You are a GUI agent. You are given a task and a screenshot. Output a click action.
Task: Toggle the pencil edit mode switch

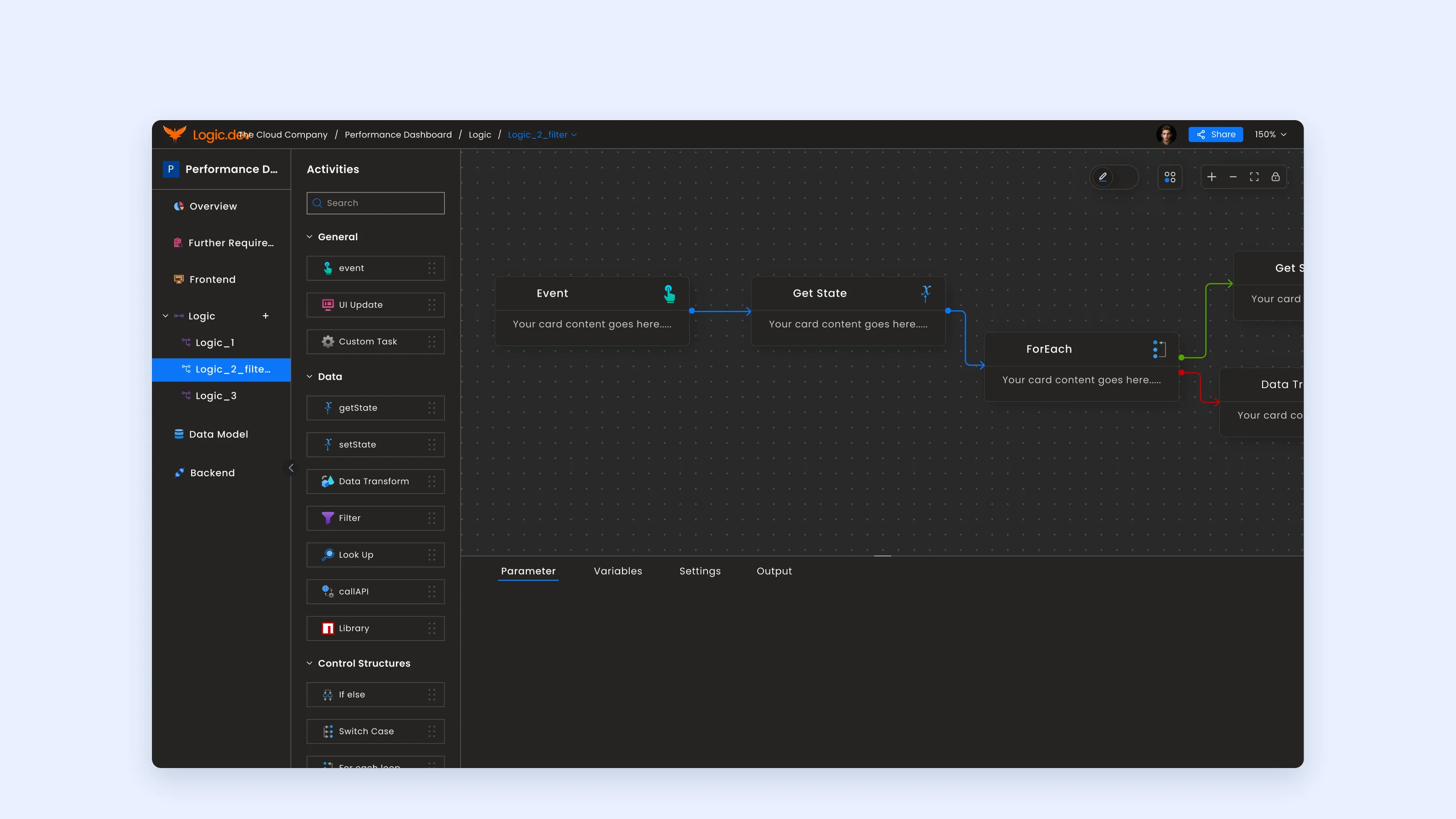tap(1113, 177)
